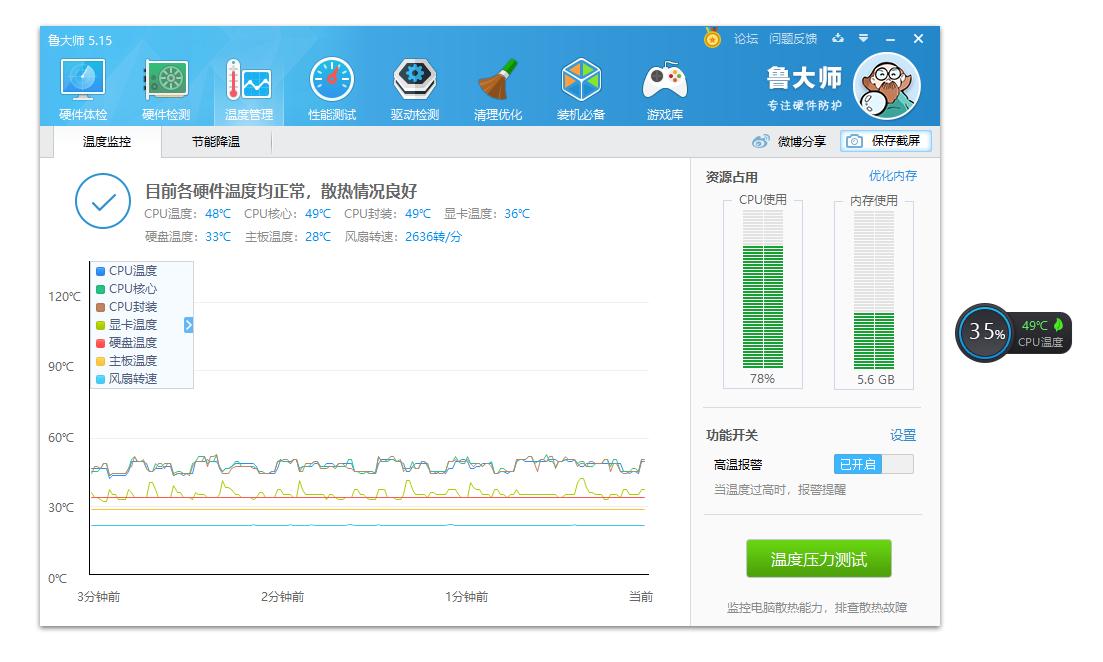The image size is (1103, 662).
Task: Click 鲁大师 专注硬件防护 logo text
Action: [x=804, y=87]
